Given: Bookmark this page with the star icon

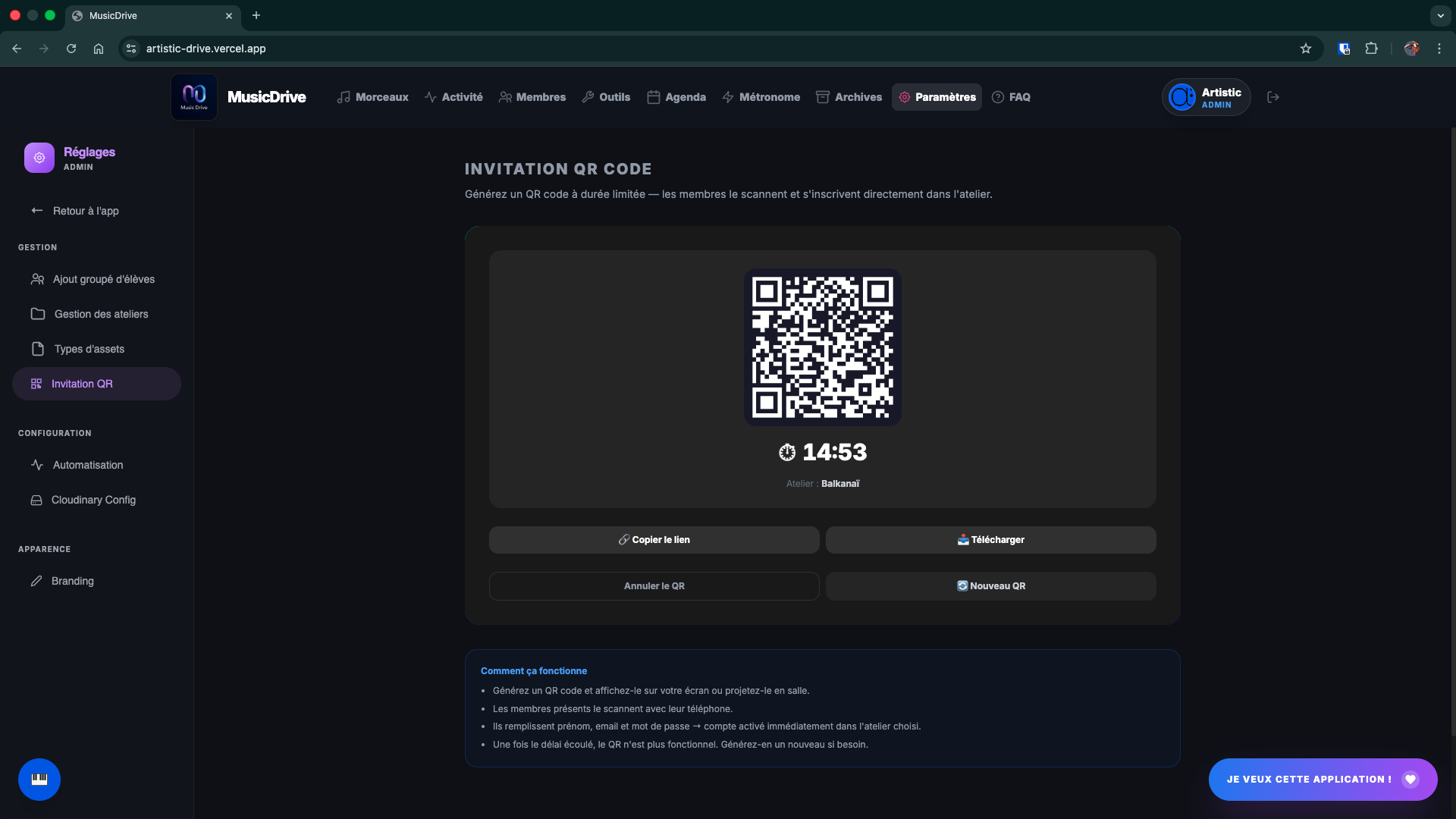Looking at the screenshot, I should click(x=1306, y=49).
